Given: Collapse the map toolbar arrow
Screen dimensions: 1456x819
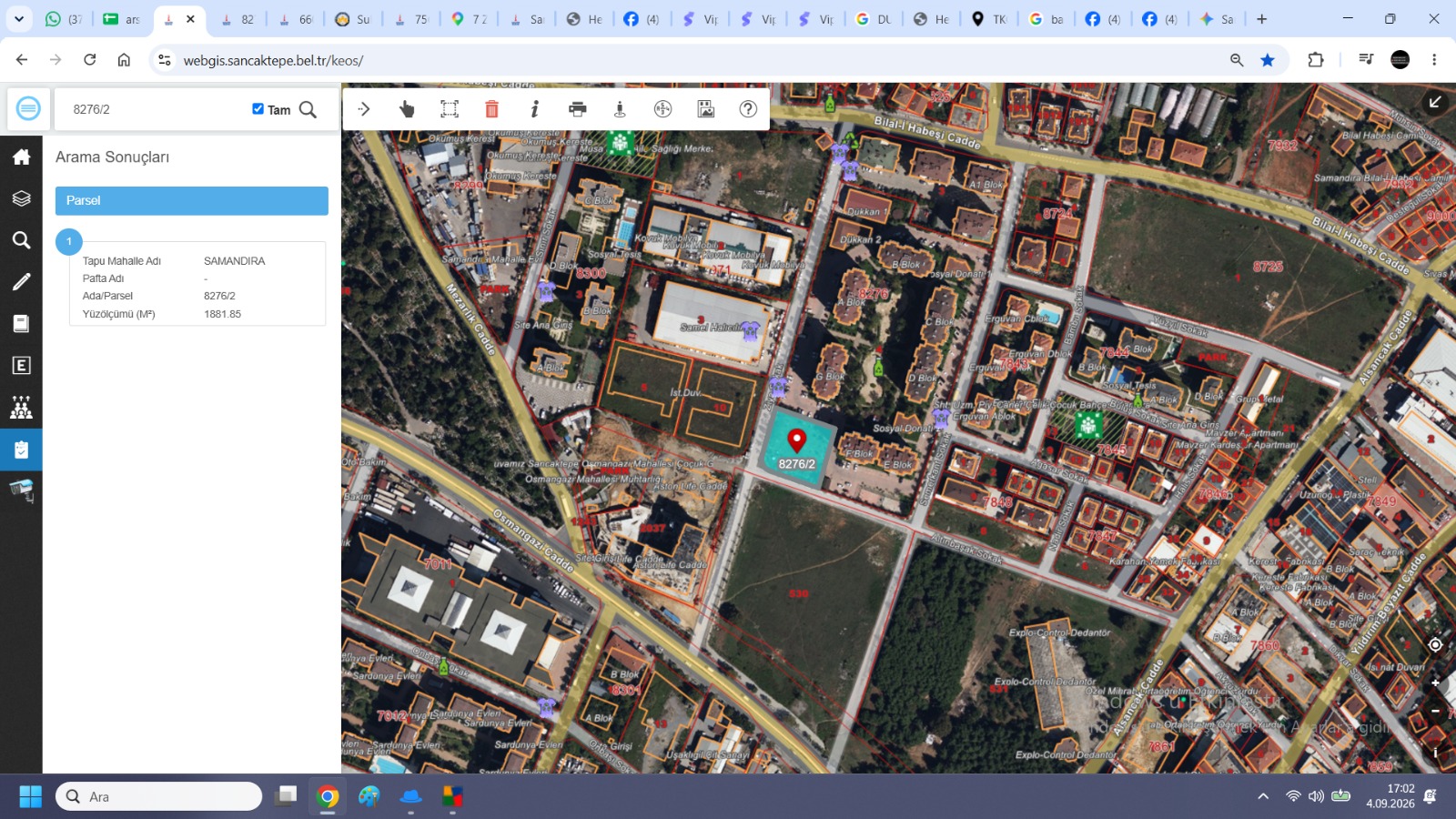Looking at the screenshot, I should (364, 109).
